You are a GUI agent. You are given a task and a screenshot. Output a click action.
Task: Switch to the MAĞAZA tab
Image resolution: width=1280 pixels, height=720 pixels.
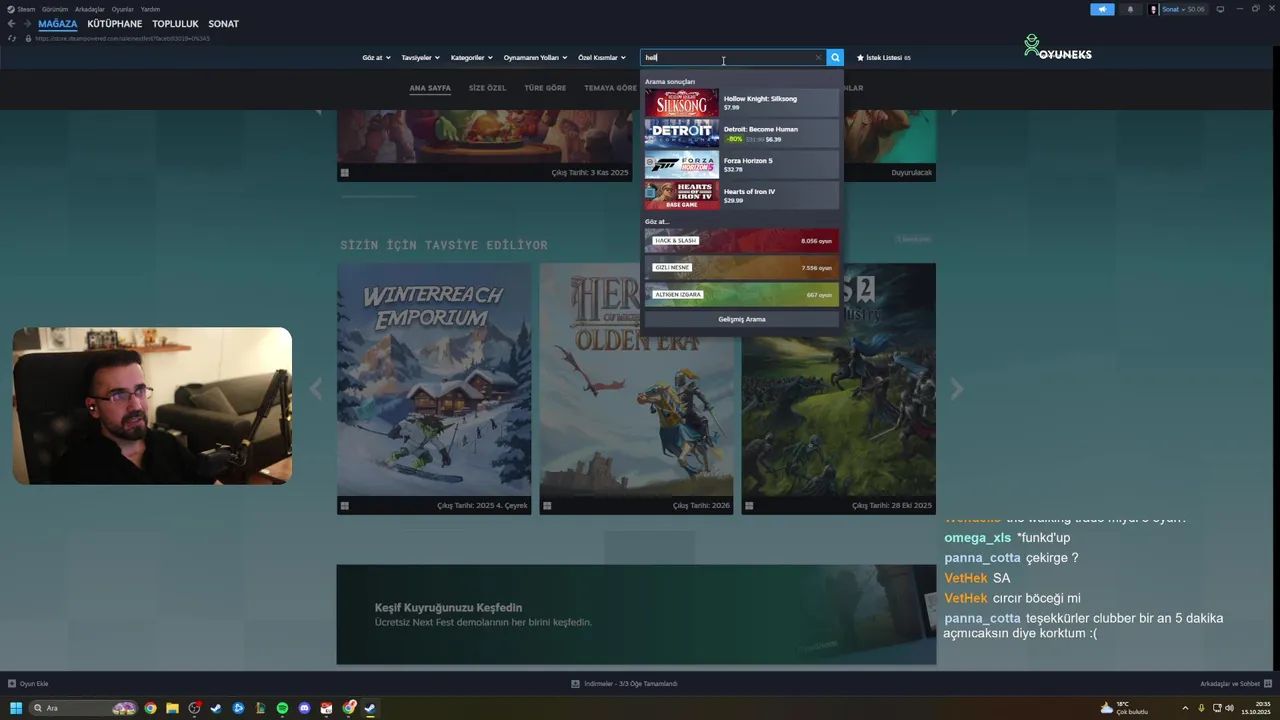point(58,24)
